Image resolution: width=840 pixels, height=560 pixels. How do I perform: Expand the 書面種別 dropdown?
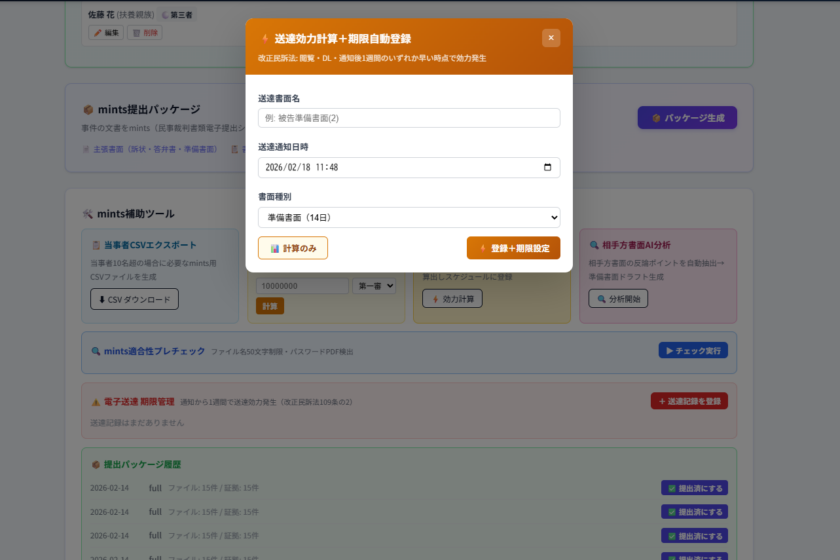pyautogui.click(x=409, y=217)
